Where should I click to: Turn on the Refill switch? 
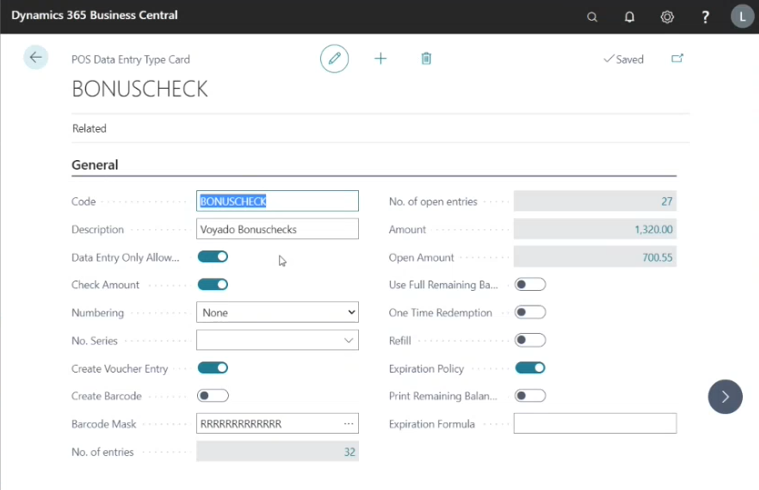click(530, 340)
